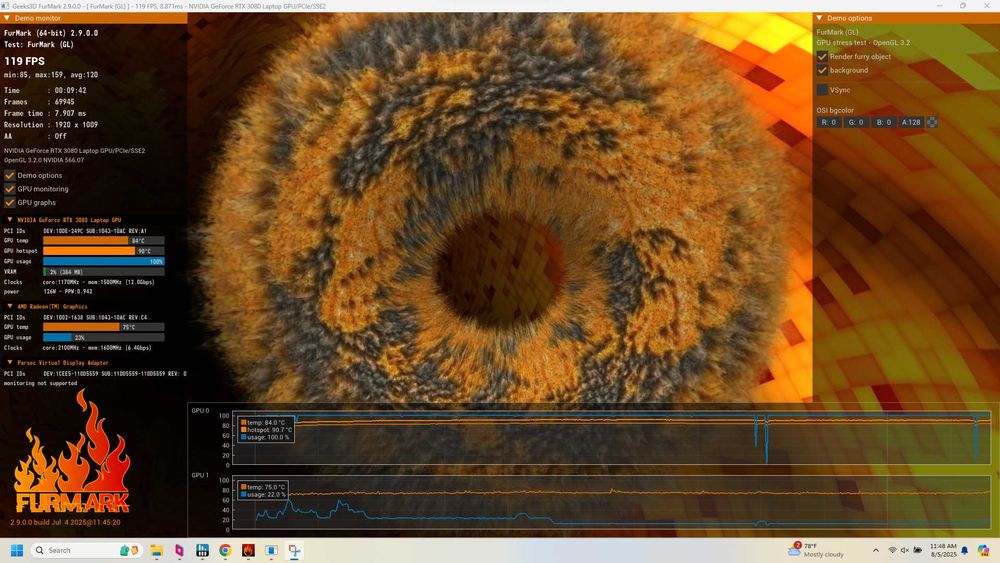The width and height of the screenshot is (1000, 563).
Task: Click the battery status tray icon
Action: coord(917,550)
